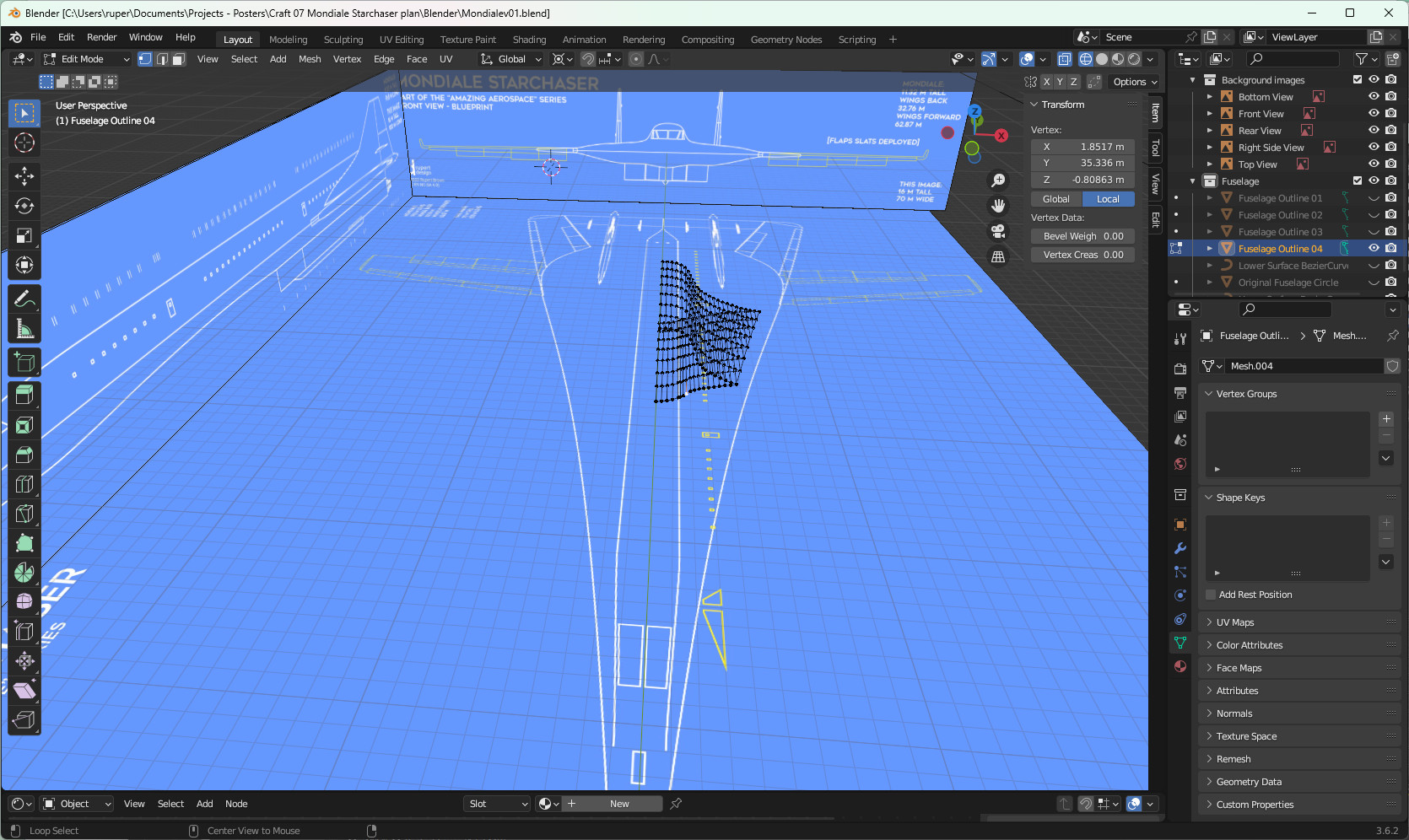Open the Options dropdown
Image resolution: width=1409 pixels, height=840 pixels.
pos(1135,82)
